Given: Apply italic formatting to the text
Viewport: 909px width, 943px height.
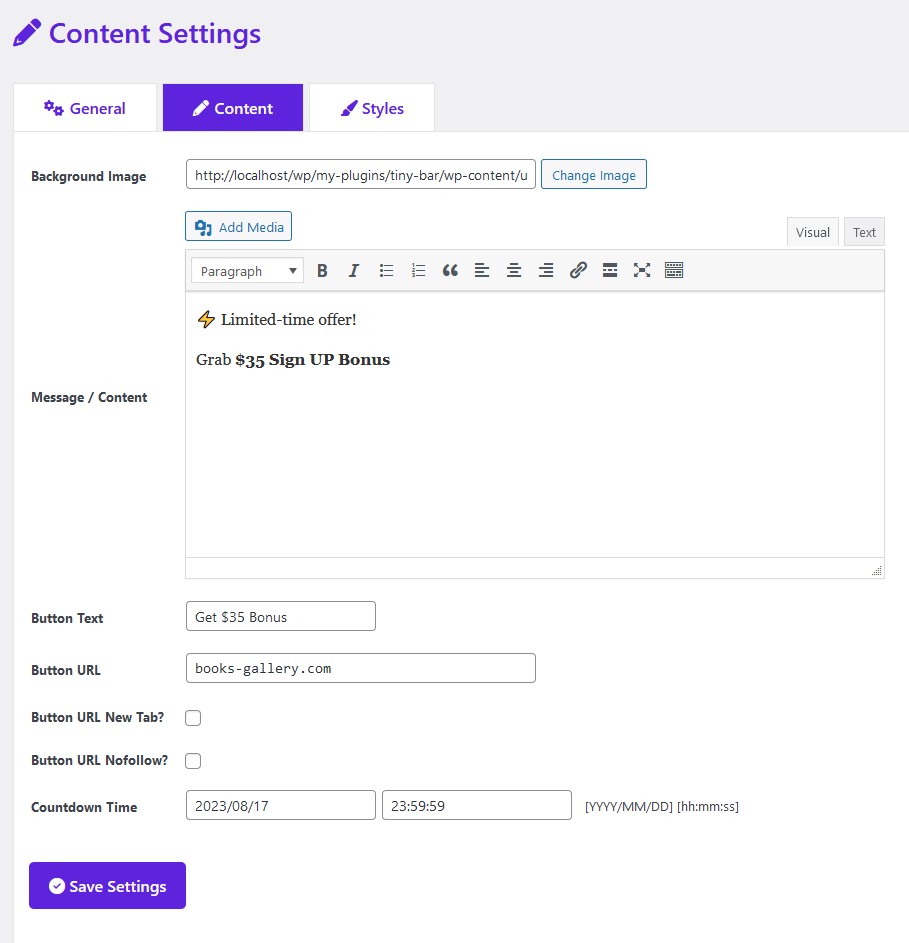Looking at the screenshot, I should (354, 270).
